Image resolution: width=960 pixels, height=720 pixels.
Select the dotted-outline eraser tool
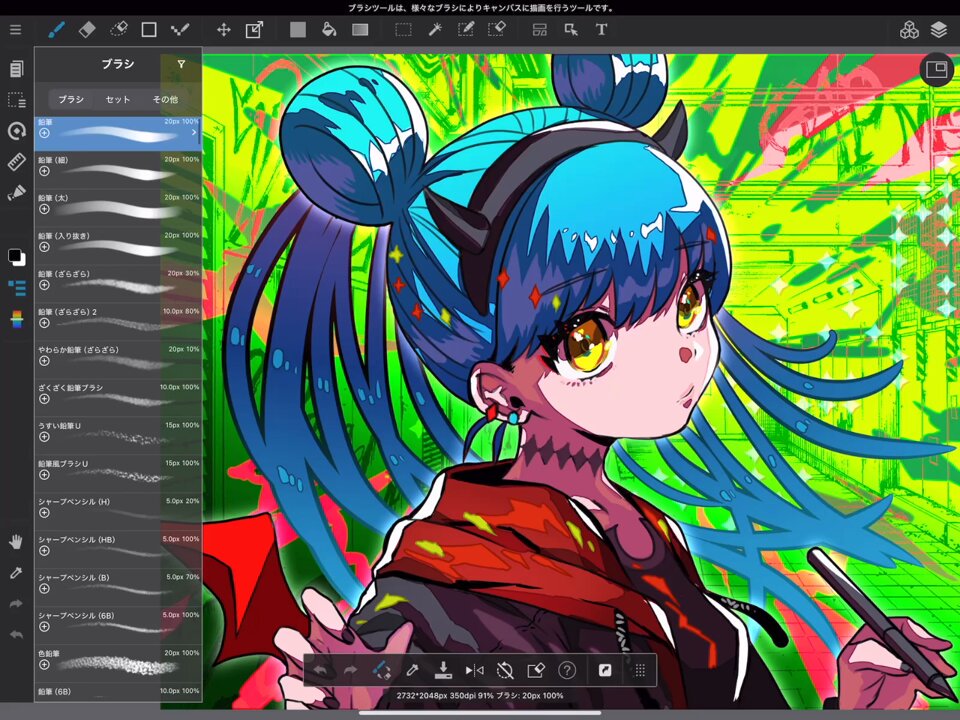[118, 29]
